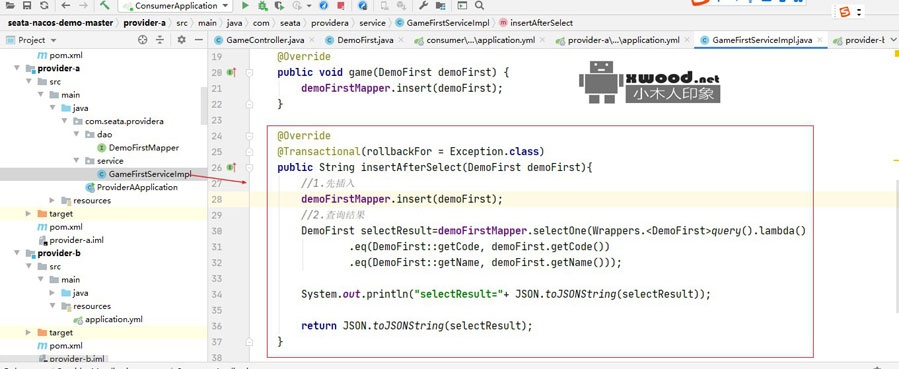Image resolution: width=899 pixels, height=369 pixels.
Task: Navigate forward with the right arrow
Action: click(83, 6)
